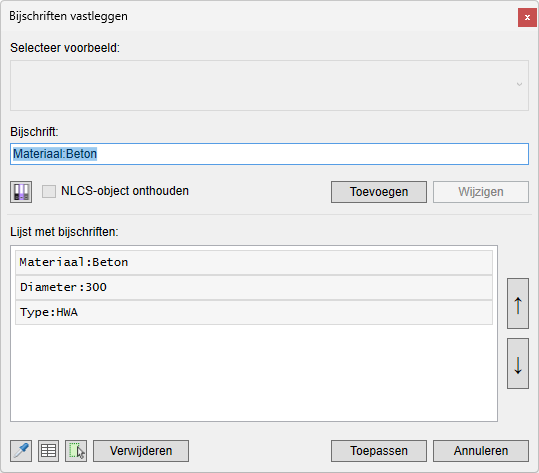The width and height of the screenshot is (539, 473).
Task: Toggle the NLCS-object onthouden checkbox
Action: [49, 191]
